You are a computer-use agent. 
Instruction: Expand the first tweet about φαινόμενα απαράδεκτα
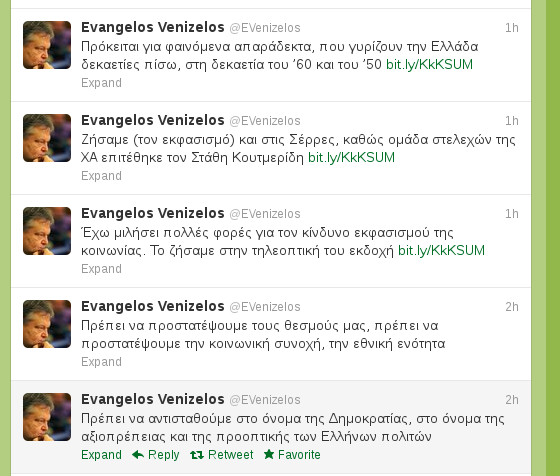(101, 83)
